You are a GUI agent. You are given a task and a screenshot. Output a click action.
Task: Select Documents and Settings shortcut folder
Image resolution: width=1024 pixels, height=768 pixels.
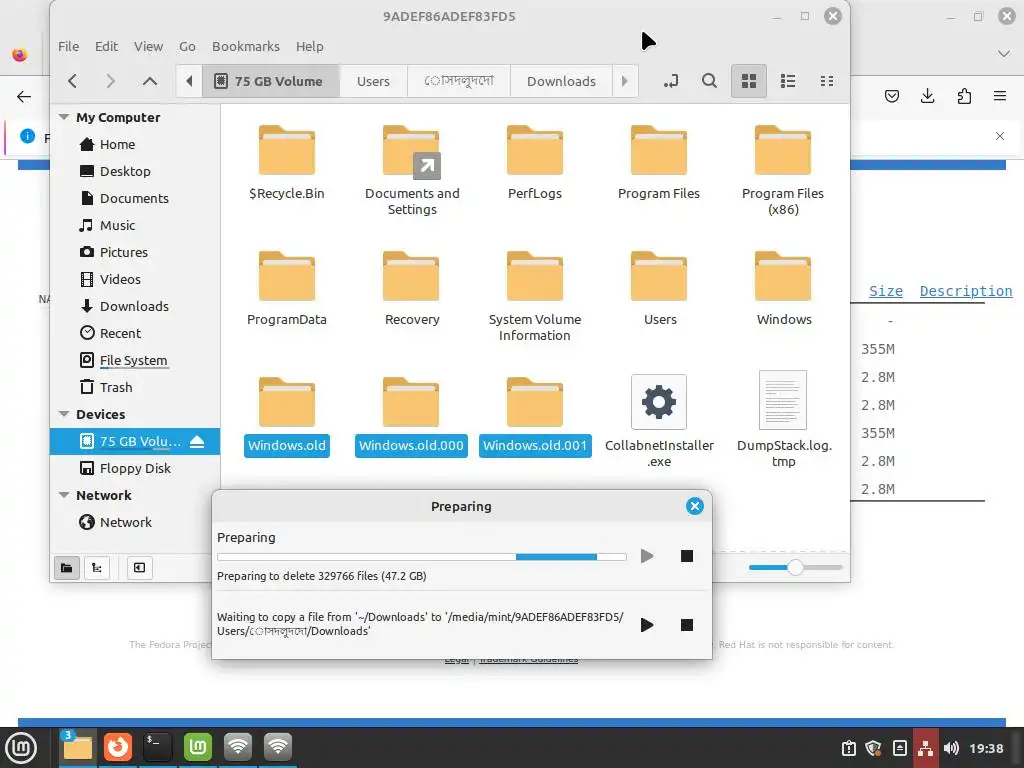click(411, 170)
